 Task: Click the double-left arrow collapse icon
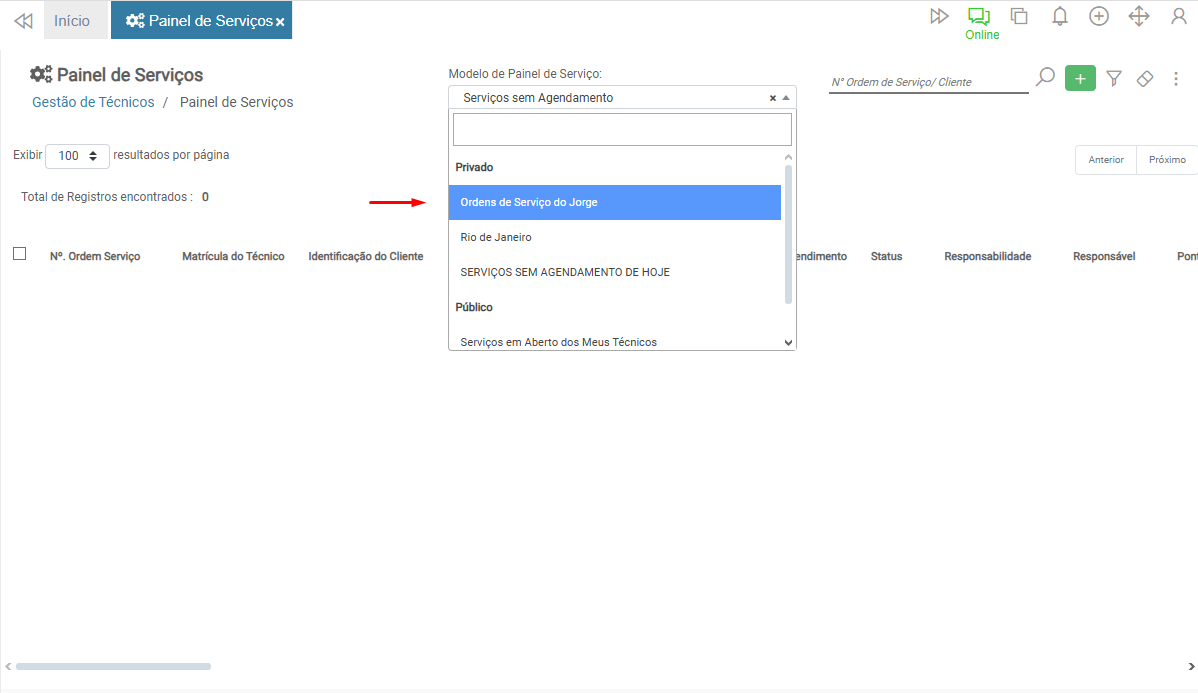(x=23, y=20)
